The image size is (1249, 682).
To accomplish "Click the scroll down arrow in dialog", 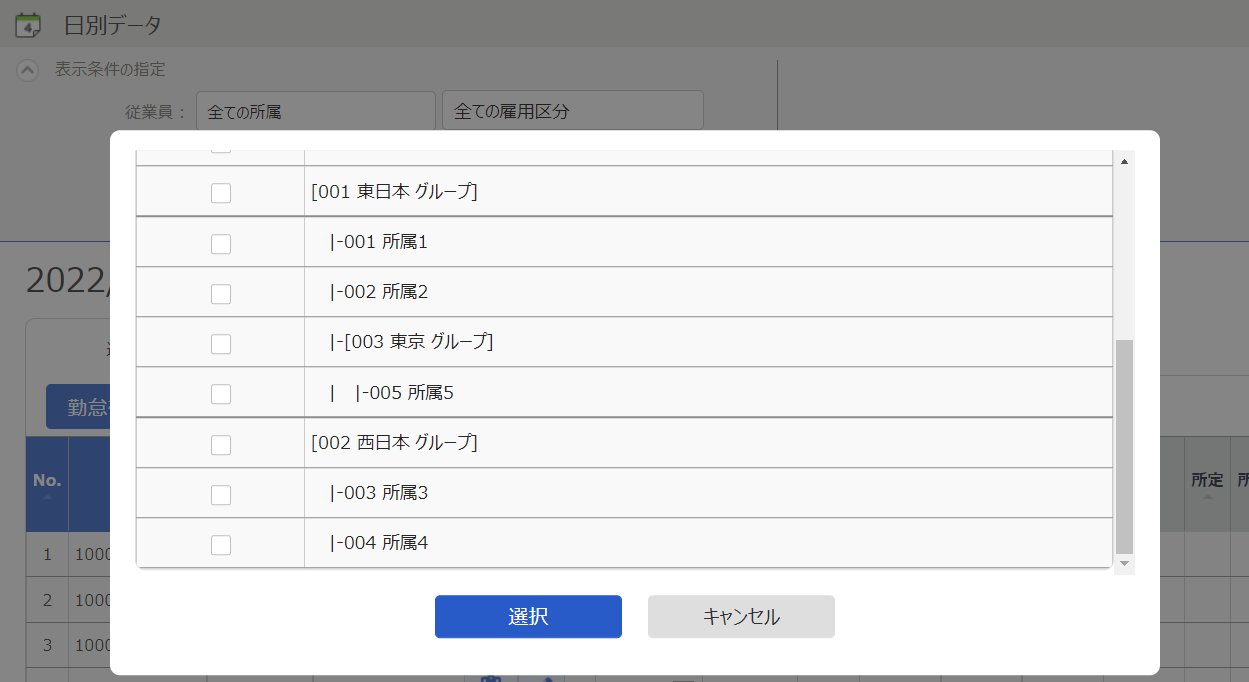I will click(x=1124, y=565).
